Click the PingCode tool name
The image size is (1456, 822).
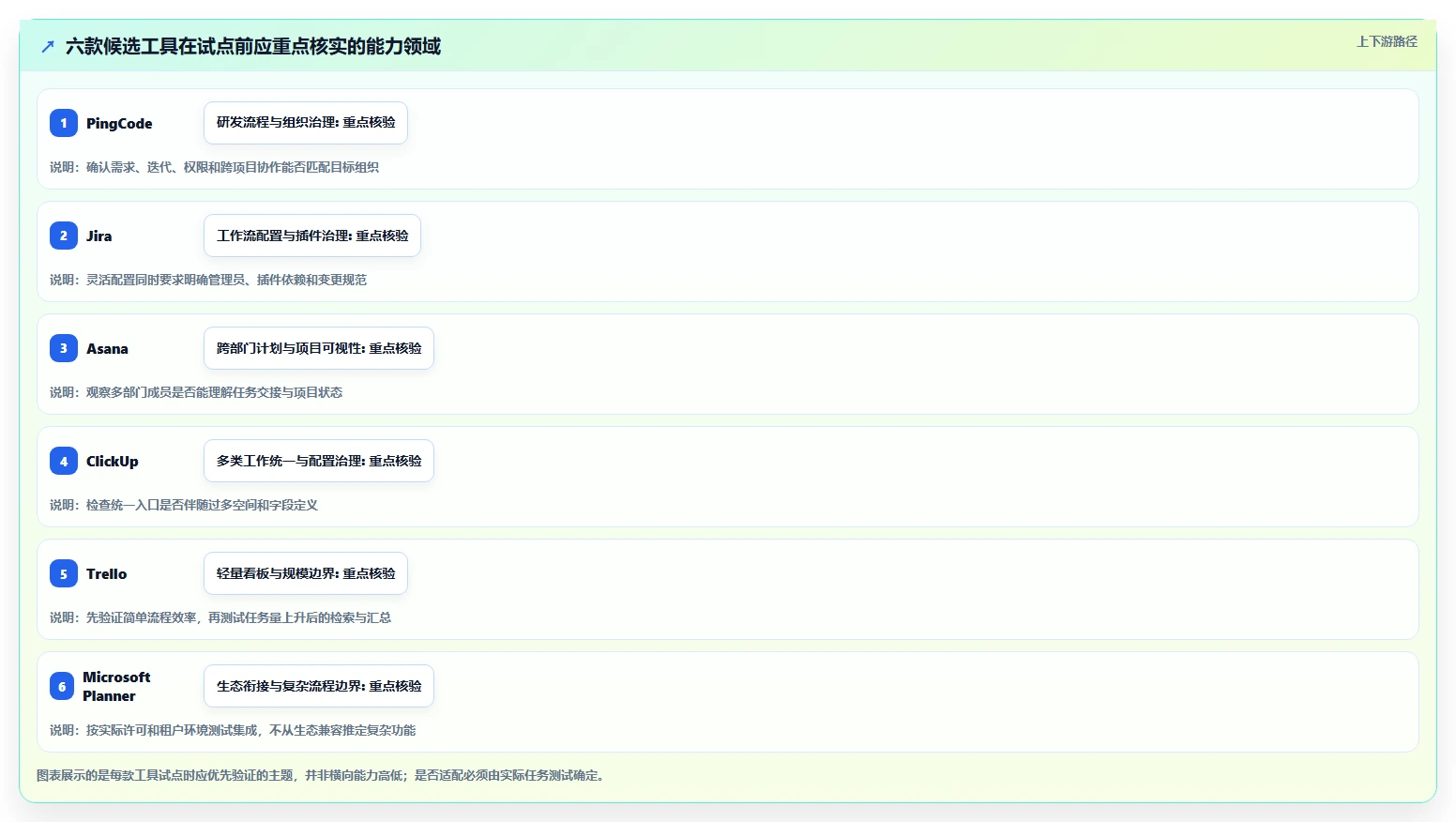(119, 123)
